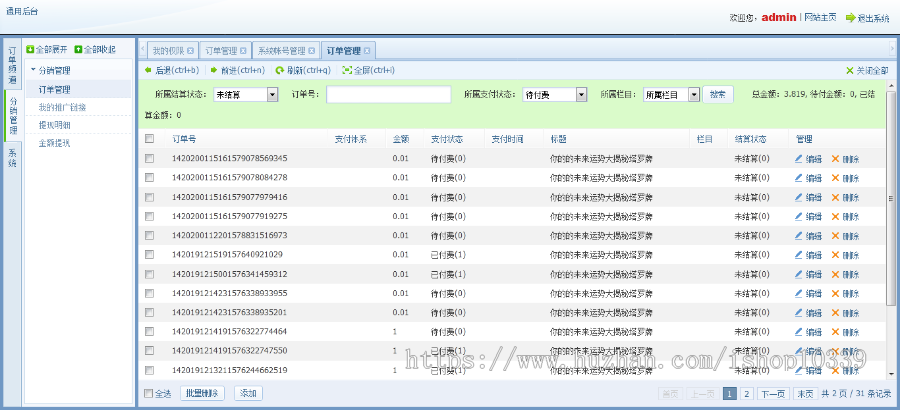Close the active 订单管理 tab via its X

(367, 51)
